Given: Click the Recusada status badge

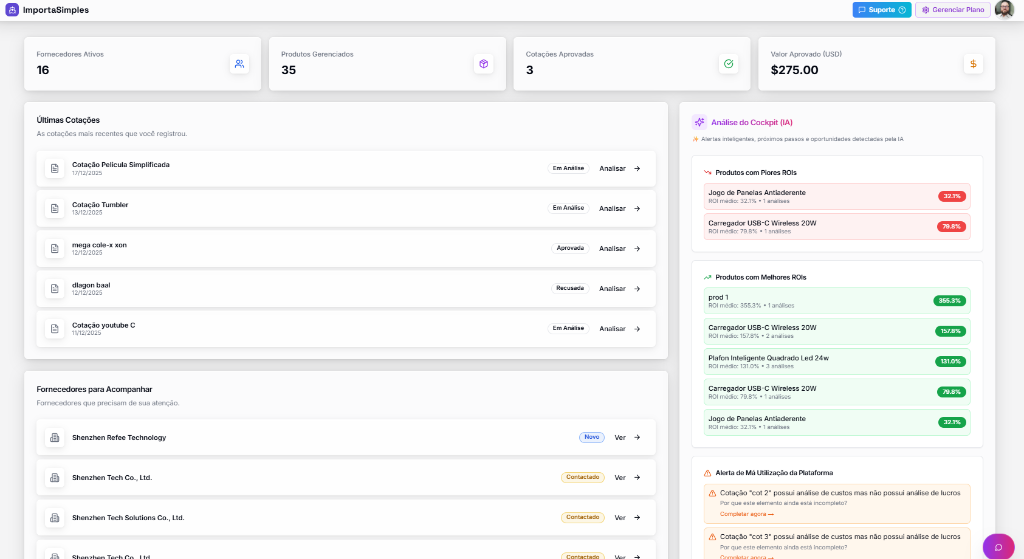Looking at the screenshot, I should [570, 288].
